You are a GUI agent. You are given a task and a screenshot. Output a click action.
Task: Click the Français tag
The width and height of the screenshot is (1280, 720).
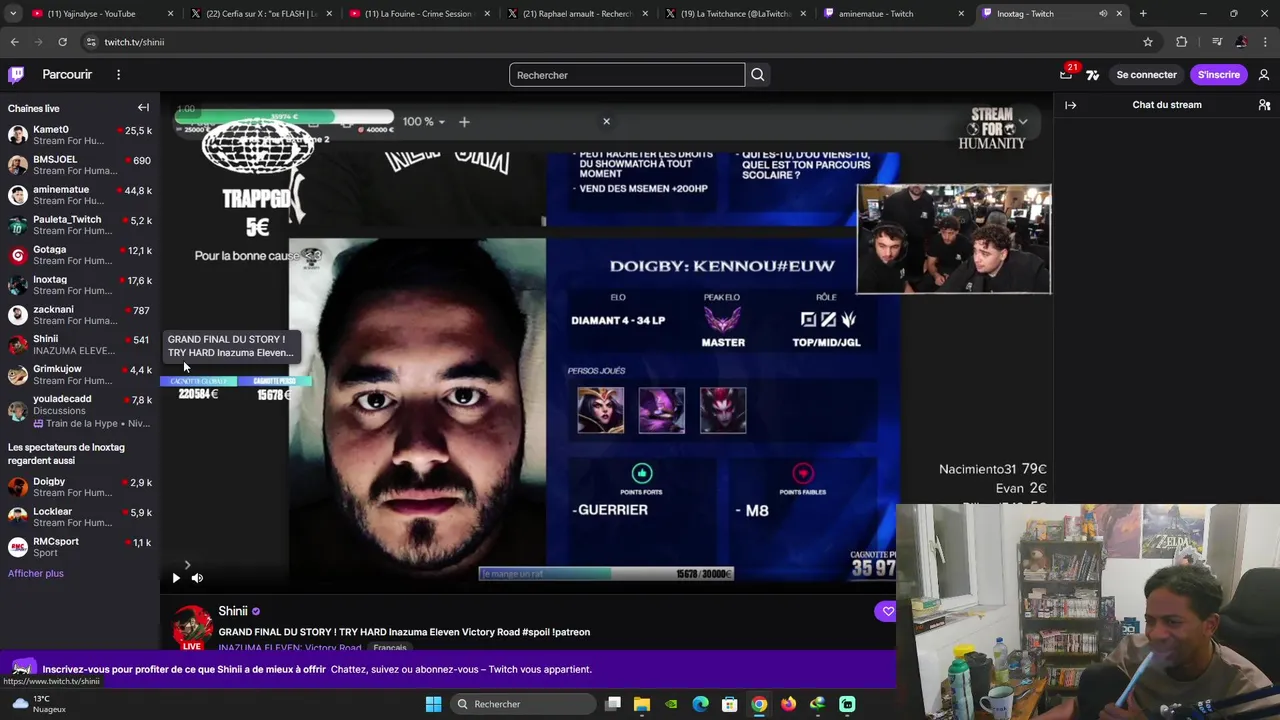tap(390, 648)
